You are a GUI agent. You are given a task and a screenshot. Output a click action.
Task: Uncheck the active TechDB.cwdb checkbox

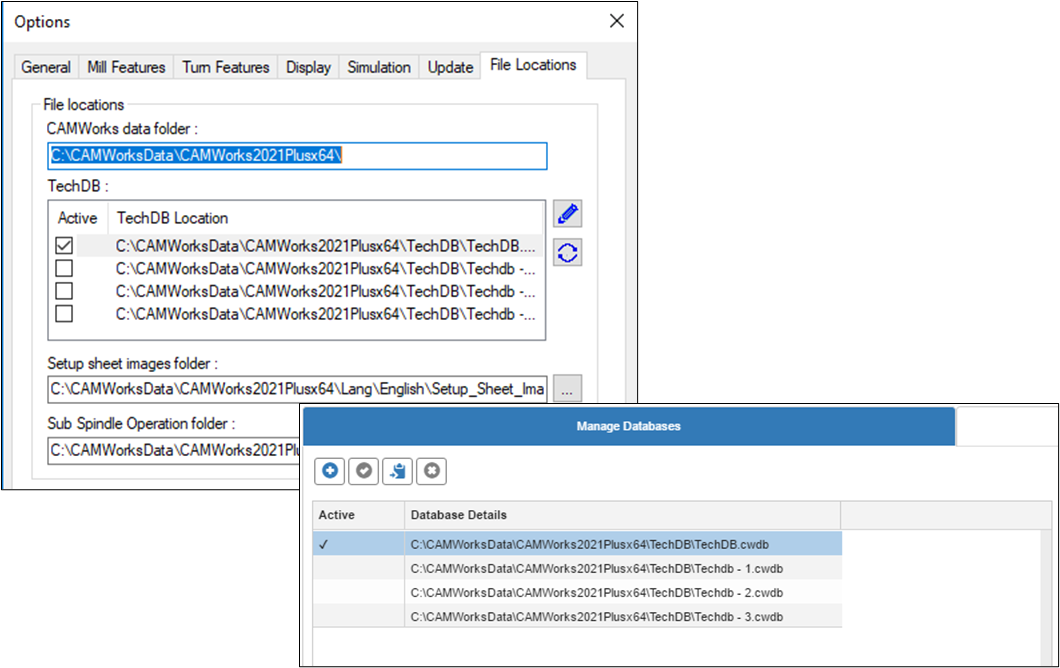(x=64, y=245)
